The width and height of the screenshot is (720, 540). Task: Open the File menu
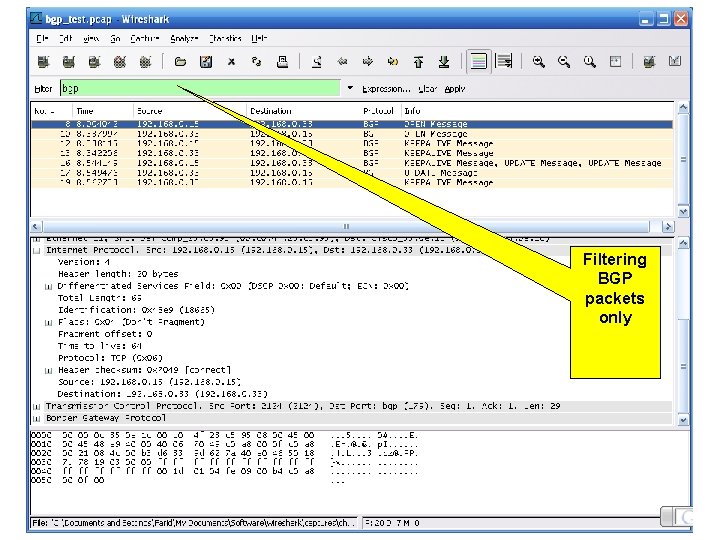click(42, 39)
